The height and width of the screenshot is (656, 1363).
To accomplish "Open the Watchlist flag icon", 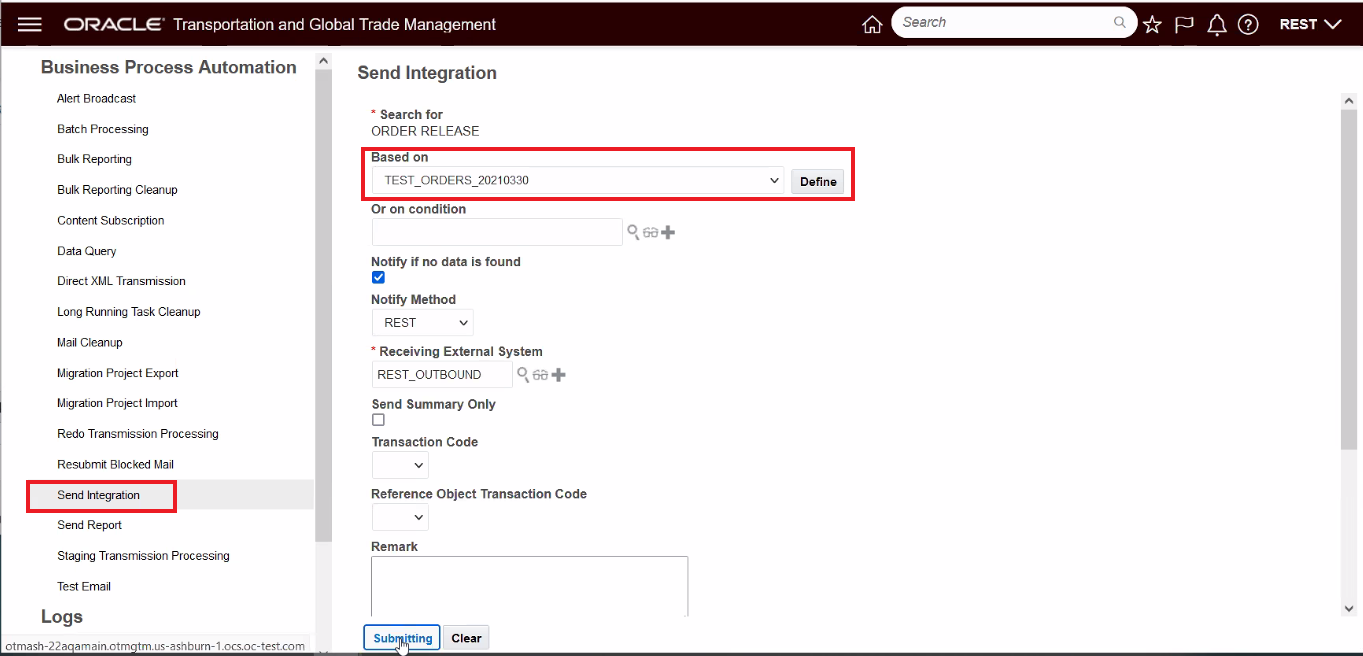I will click(1184, 25).
